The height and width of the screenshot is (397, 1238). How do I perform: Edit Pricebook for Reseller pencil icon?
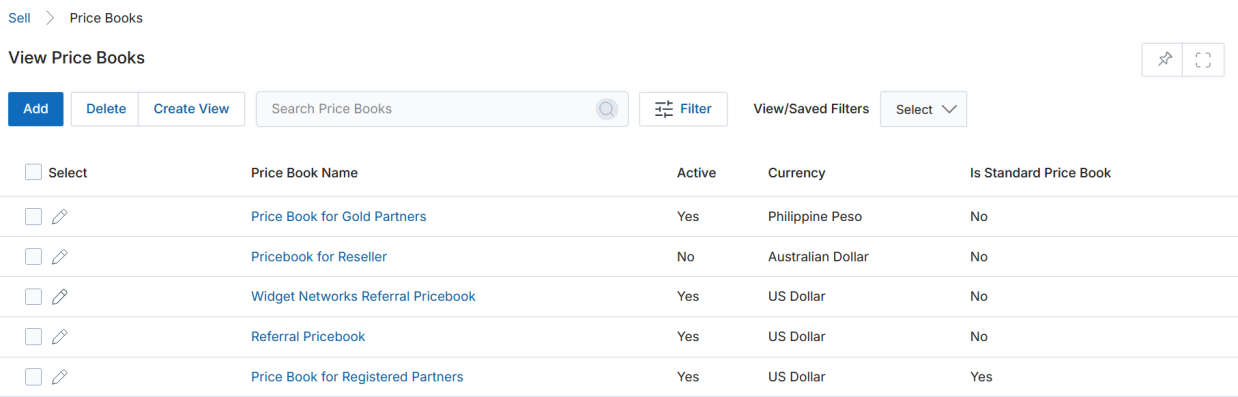point(60,257)
